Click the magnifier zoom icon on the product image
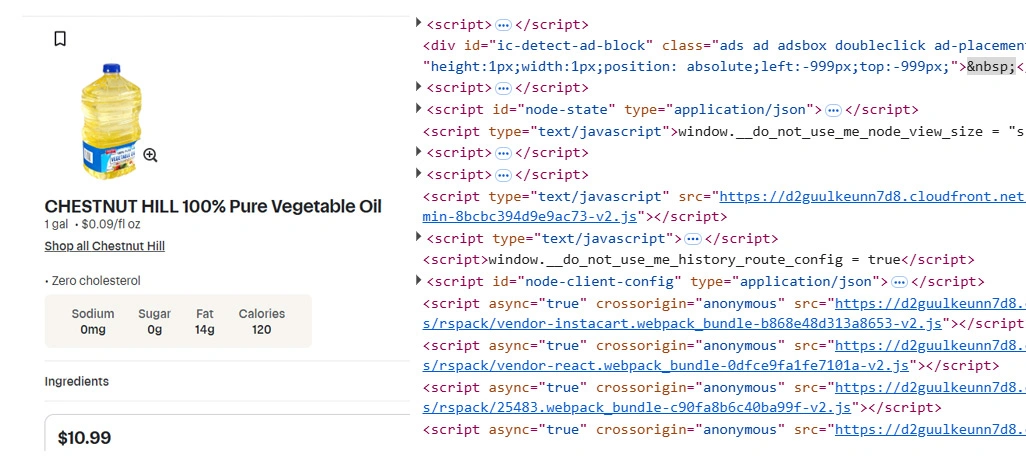The height and width of the screenshot is (466, 1026). tap(150, 155)
